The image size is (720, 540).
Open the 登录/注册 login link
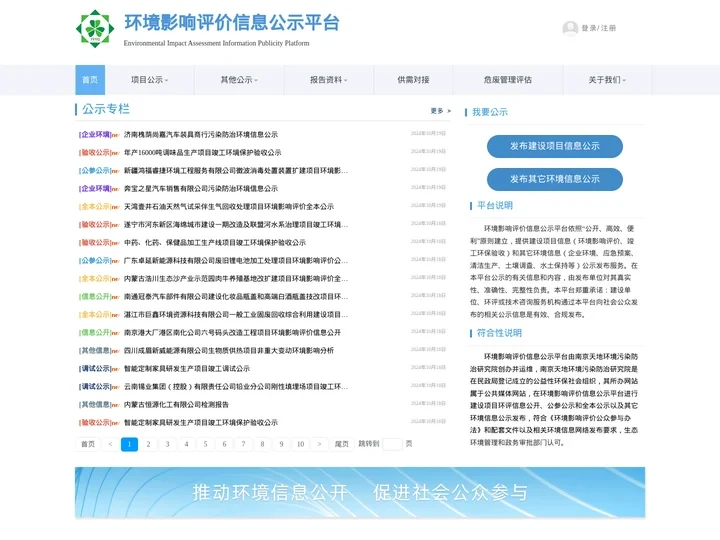pyautogui.click(x=599, y=28)
